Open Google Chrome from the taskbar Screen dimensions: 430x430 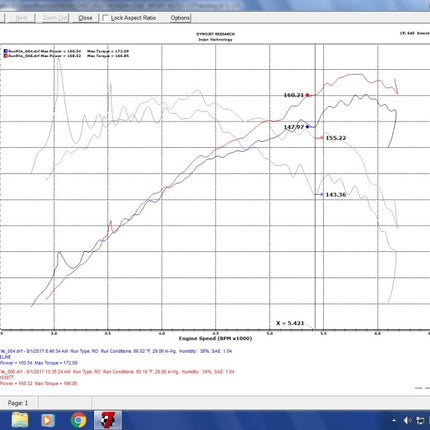coord(78,420)
